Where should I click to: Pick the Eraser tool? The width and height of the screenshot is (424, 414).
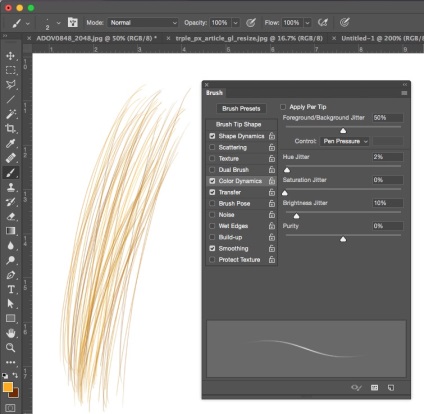(x=10, y=217)
